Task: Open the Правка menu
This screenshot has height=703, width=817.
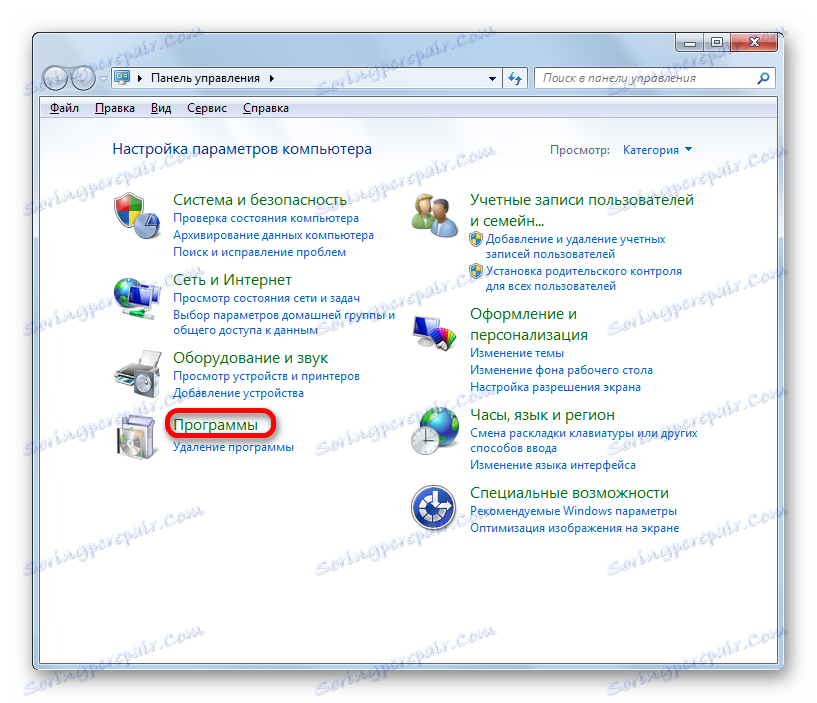Action: [115, 108]
